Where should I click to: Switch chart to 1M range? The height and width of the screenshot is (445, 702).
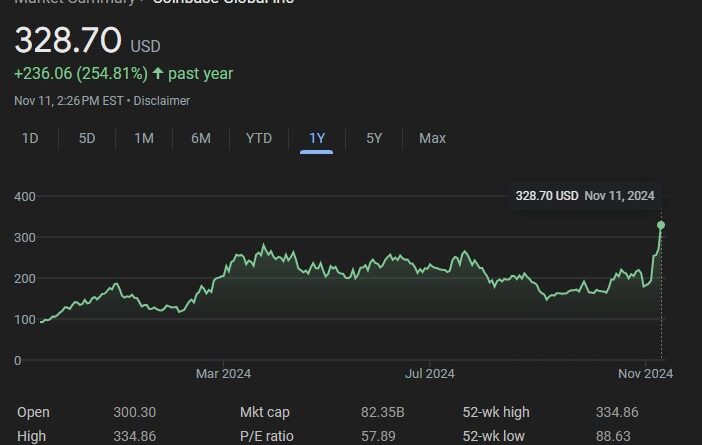144,138
